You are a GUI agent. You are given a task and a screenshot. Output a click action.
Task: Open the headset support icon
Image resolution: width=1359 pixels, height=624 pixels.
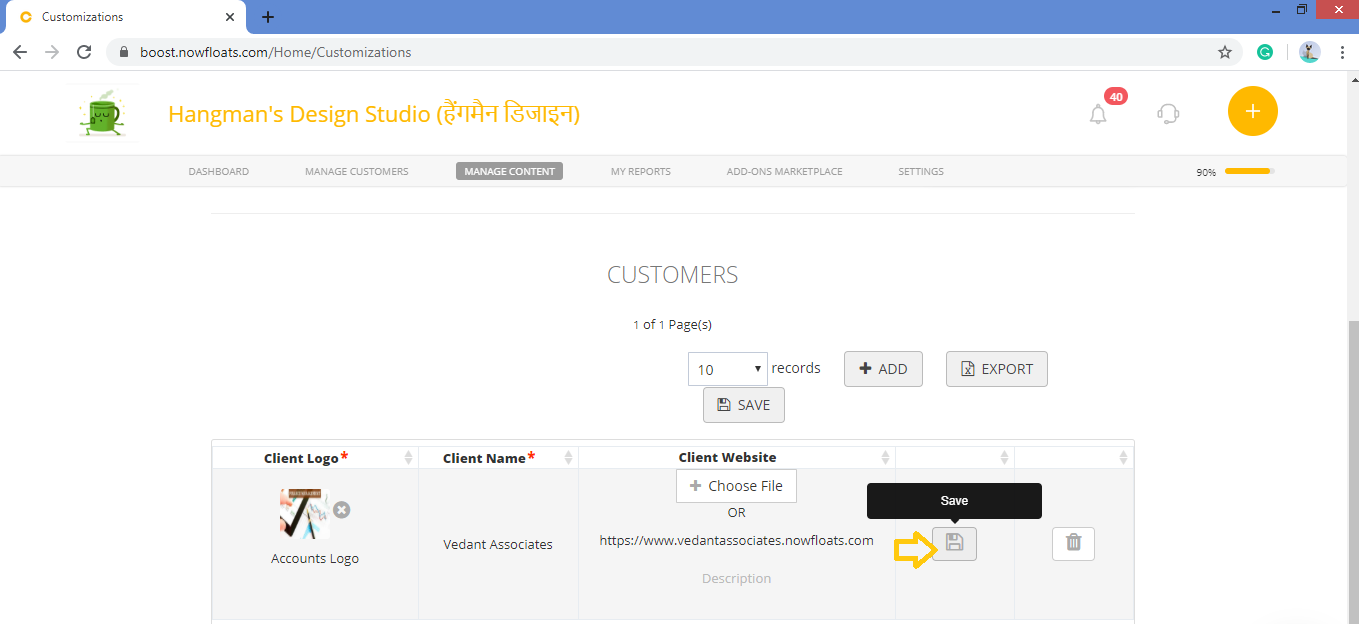coord(1168,113)
